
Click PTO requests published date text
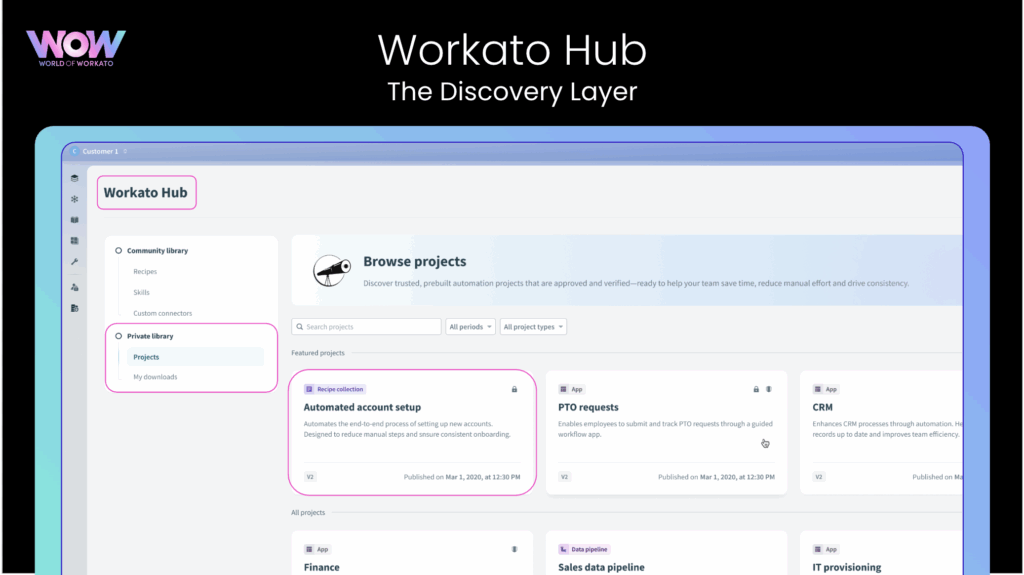click(716, 477)
